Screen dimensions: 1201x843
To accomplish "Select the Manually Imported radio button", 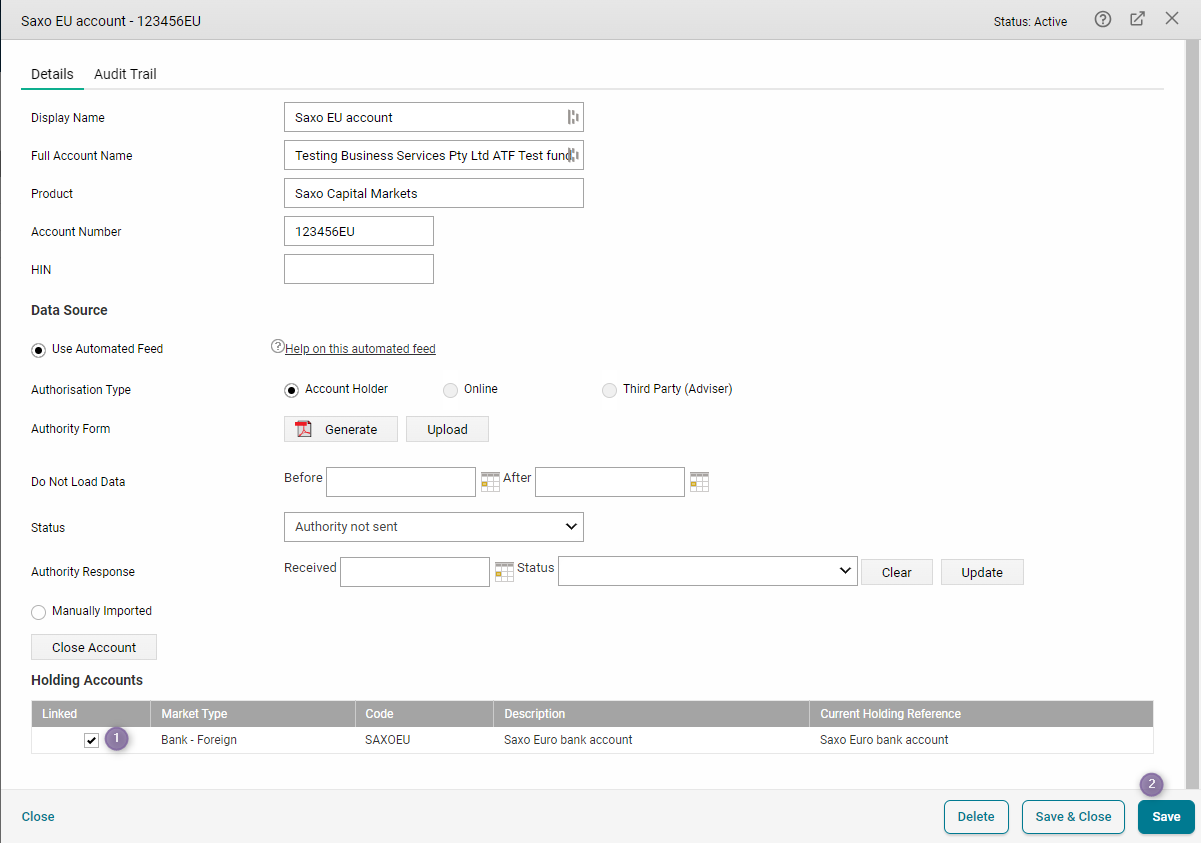I will click(x=39, y=612).
